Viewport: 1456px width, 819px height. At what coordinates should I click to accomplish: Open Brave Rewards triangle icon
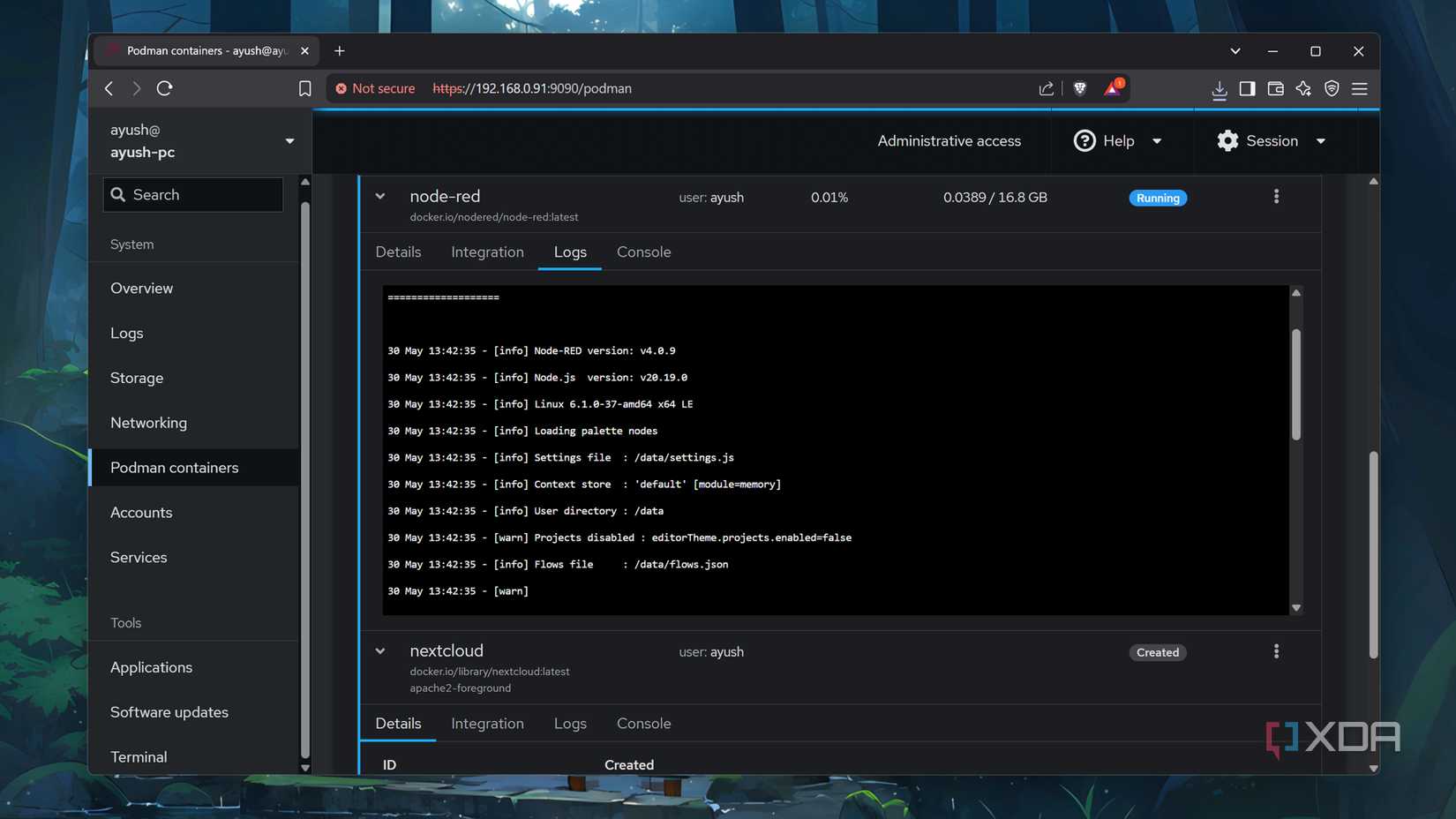click(x=1113, y=87)
